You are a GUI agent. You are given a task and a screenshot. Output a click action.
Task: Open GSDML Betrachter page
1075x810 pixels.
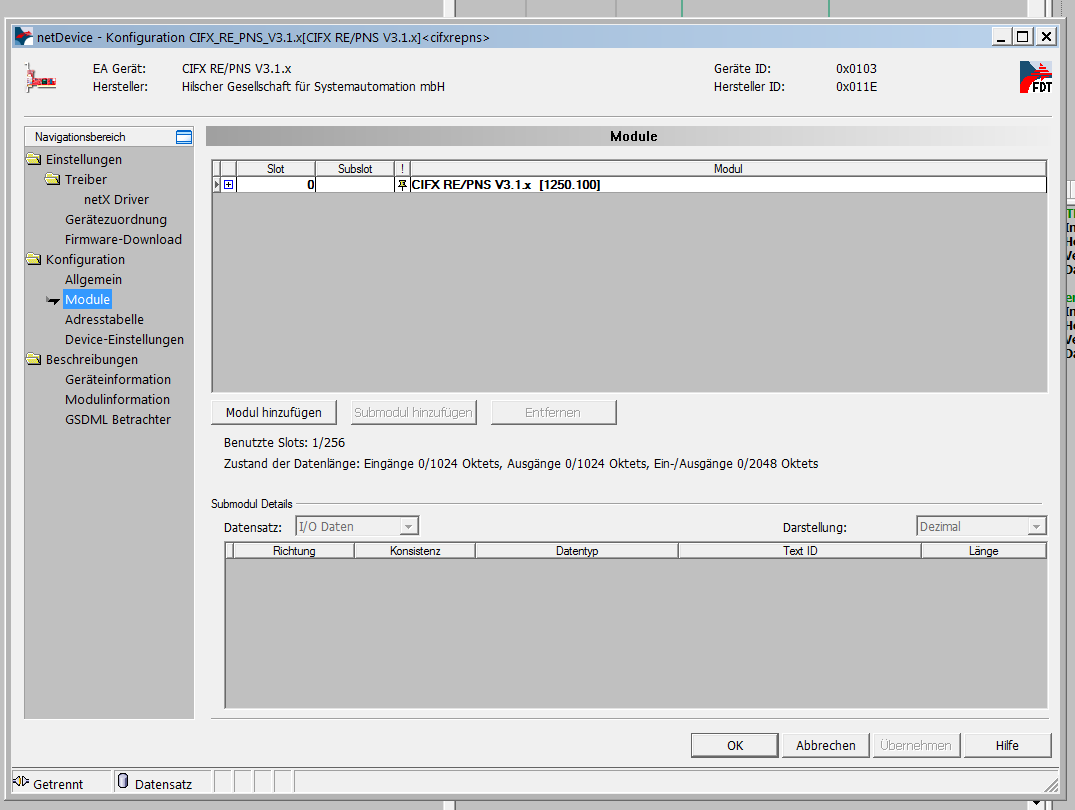click(118, 420)
